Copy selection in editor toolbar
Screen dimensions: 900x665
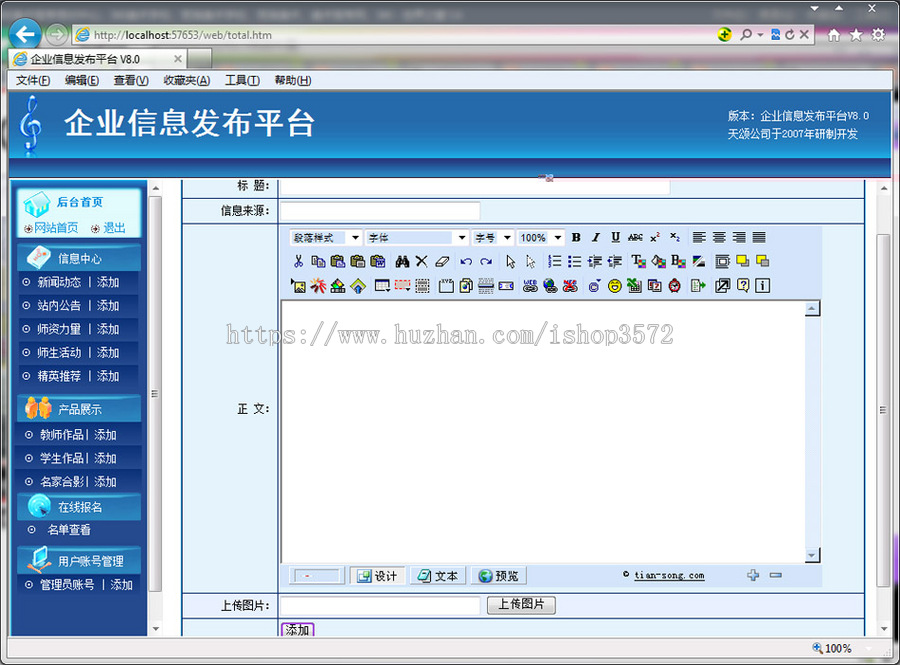click(318, 262)
